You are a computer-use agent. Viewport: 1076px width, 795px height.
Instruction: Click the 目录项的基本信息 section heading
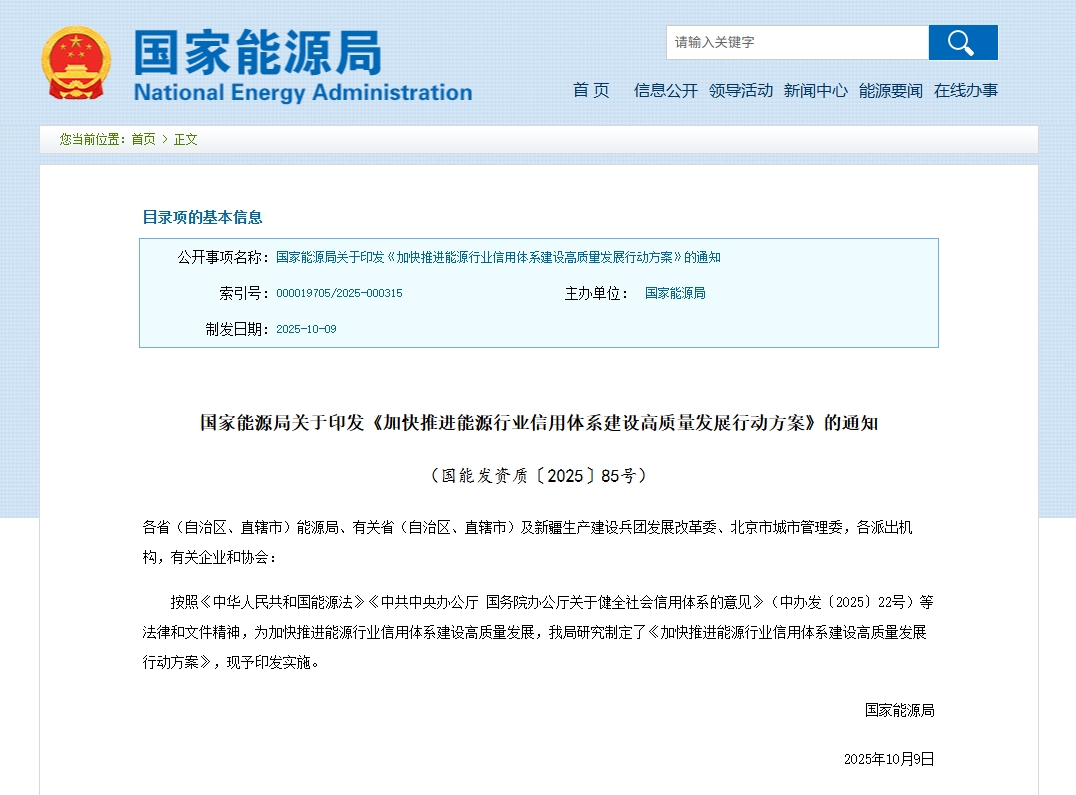point(202,217)
